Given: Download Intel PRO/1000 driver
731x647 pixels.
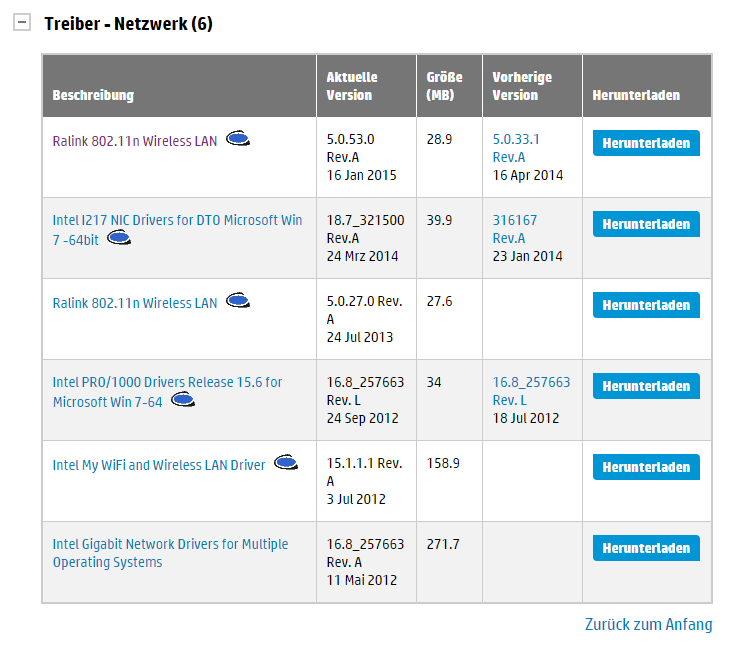Looking at the screenshot, I should [646, 386].
